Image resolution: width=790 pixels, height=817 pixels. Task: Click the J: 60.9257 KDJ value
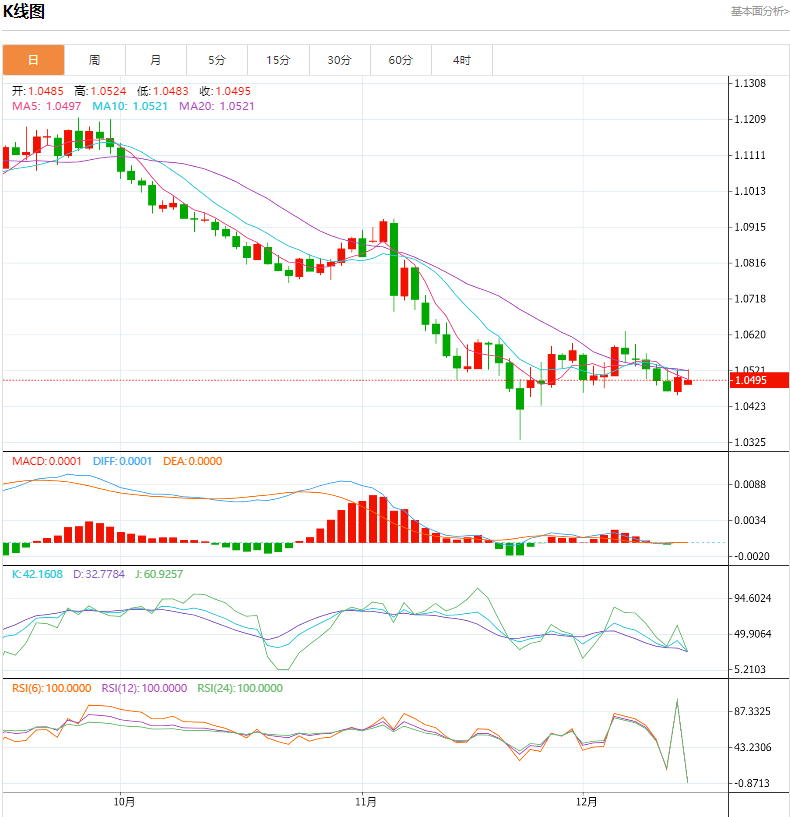(159, 574)
